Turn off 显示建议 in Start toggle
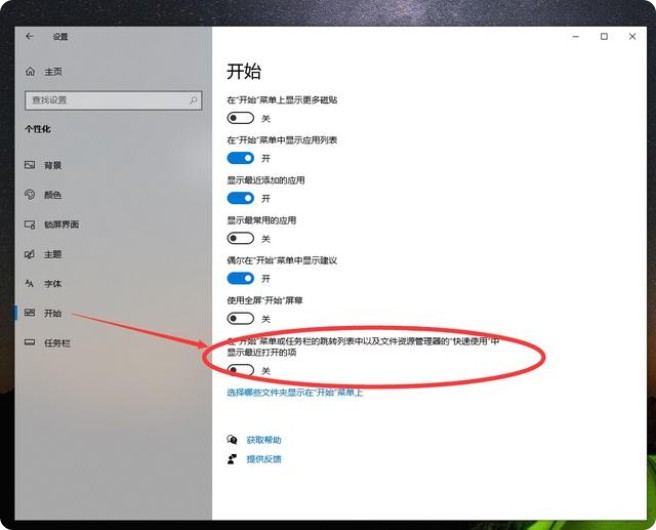Screen dimensions: 656x530 point(240,278)
